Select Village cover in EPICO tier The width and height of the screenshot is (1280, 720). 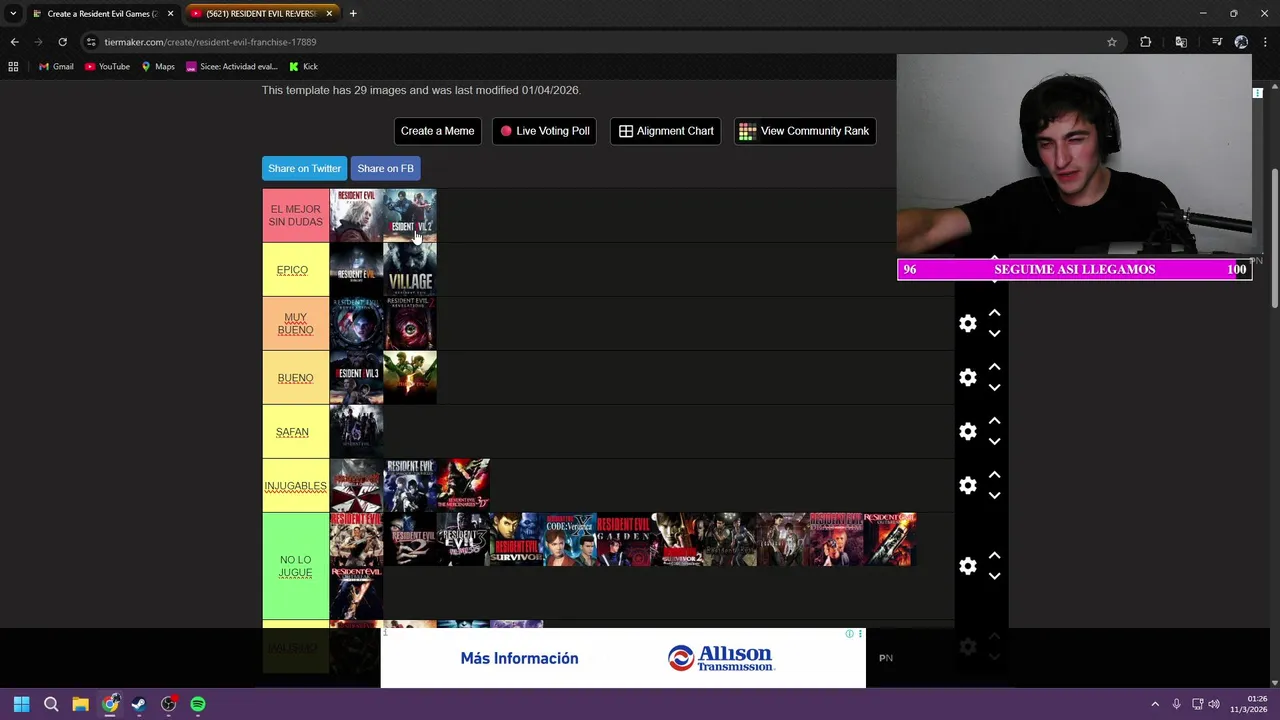tap(410, 270)
